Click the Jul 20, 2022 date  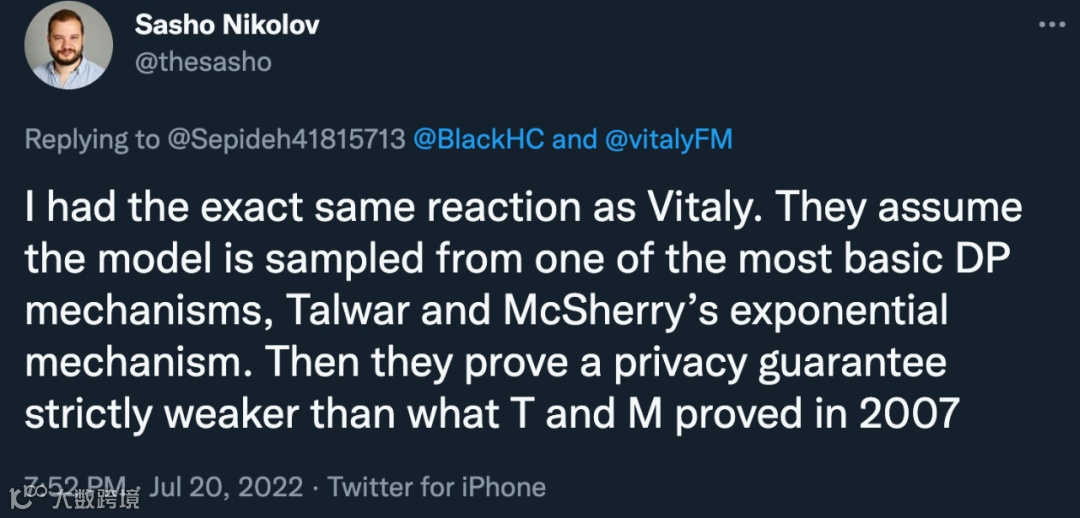point(226,487)
